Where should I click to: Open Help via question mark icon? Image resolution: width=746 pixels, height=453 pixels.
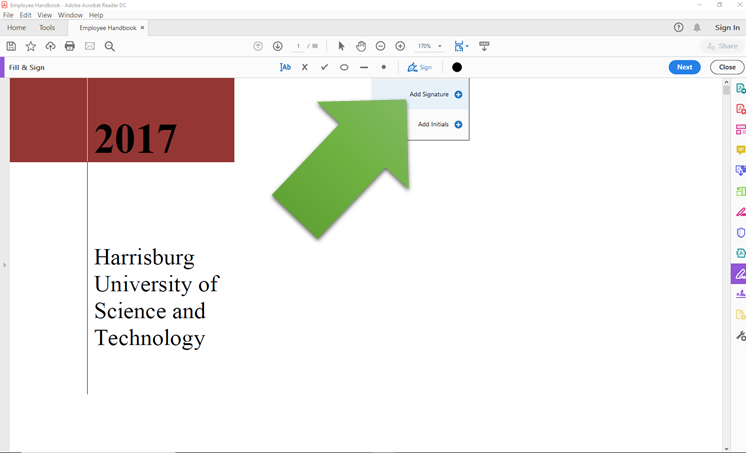[x=678, y=28]
